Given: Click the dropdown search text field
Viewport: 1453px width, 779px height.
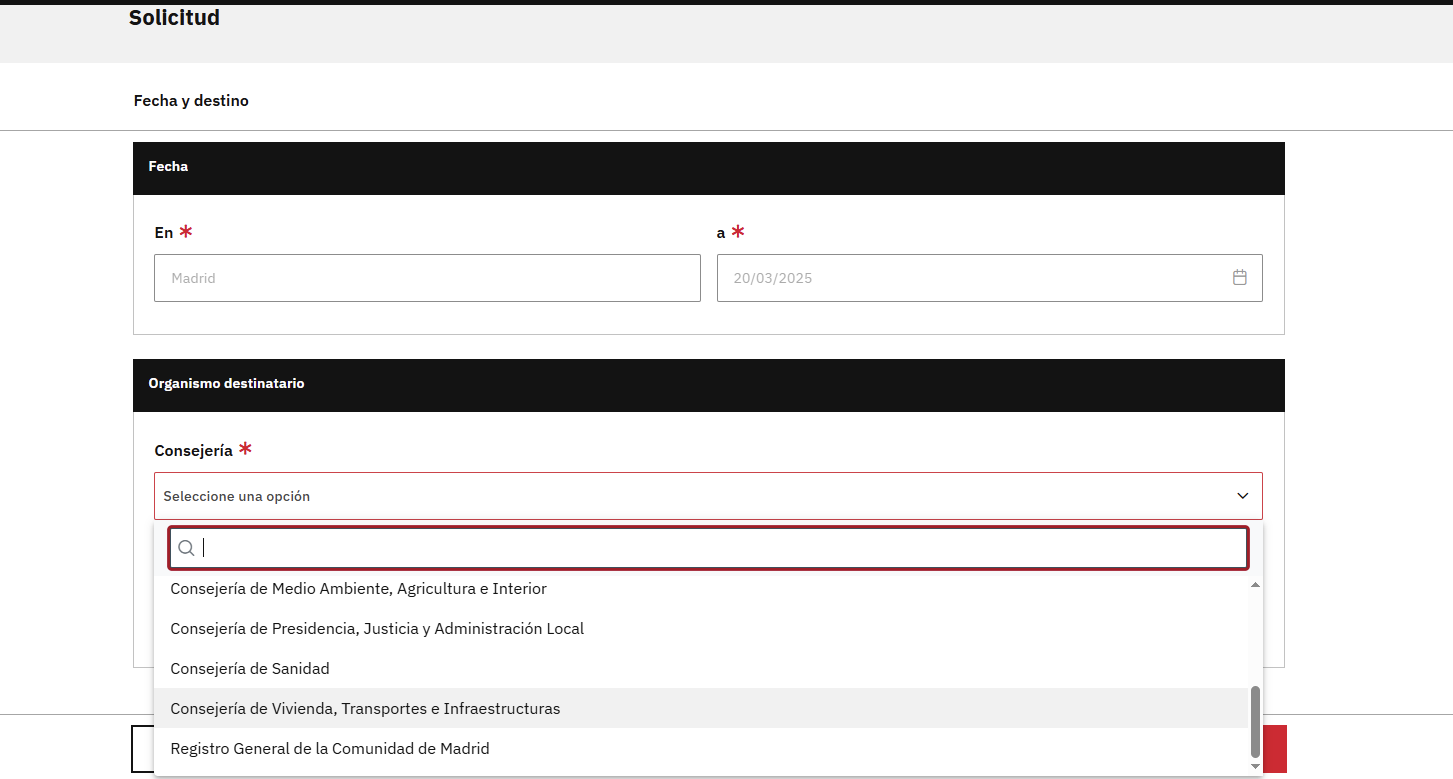Looking at the screenshot, I should 720,548.
